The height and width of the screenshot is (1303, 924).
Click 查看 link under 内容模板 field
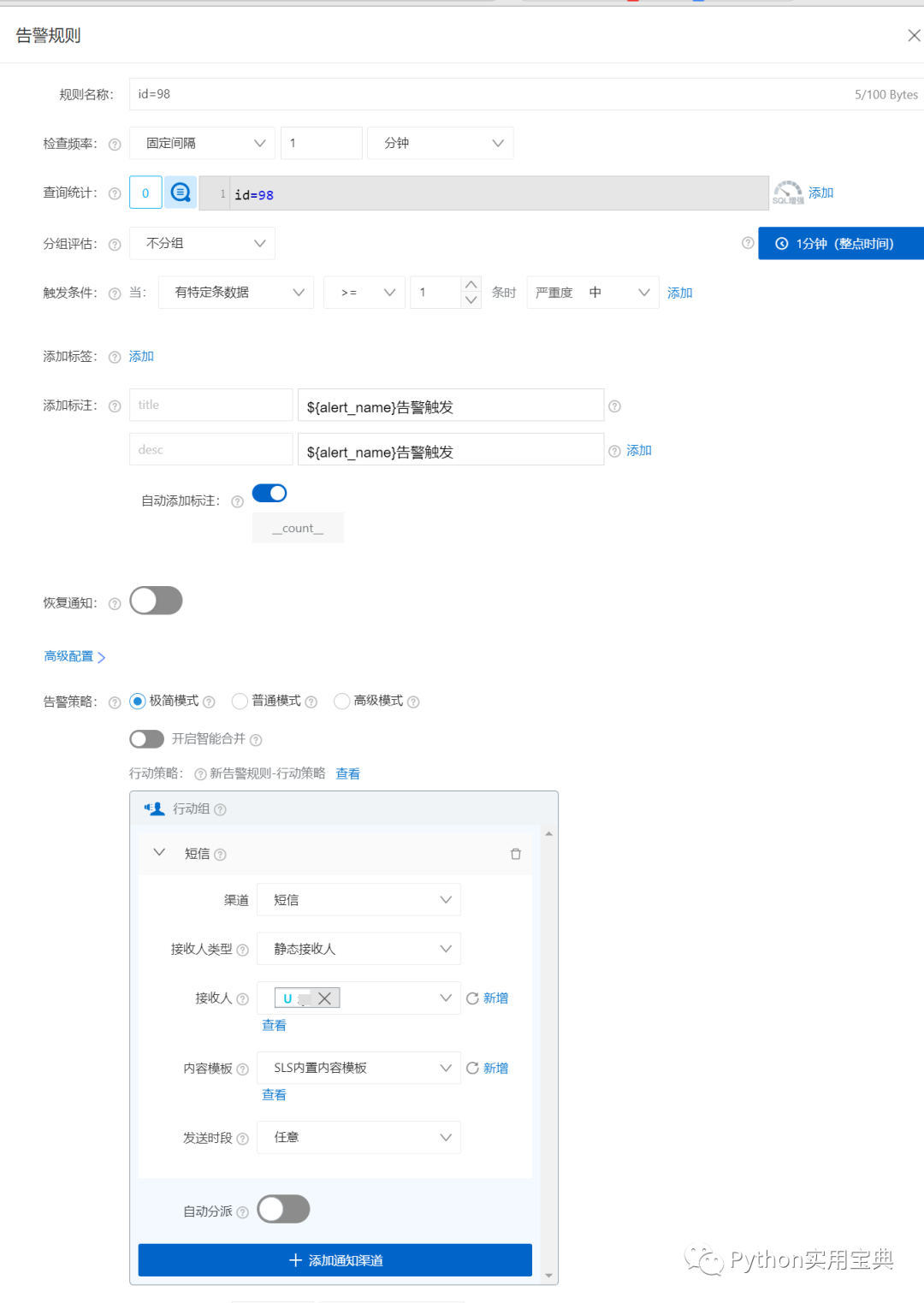[275, 1094]
